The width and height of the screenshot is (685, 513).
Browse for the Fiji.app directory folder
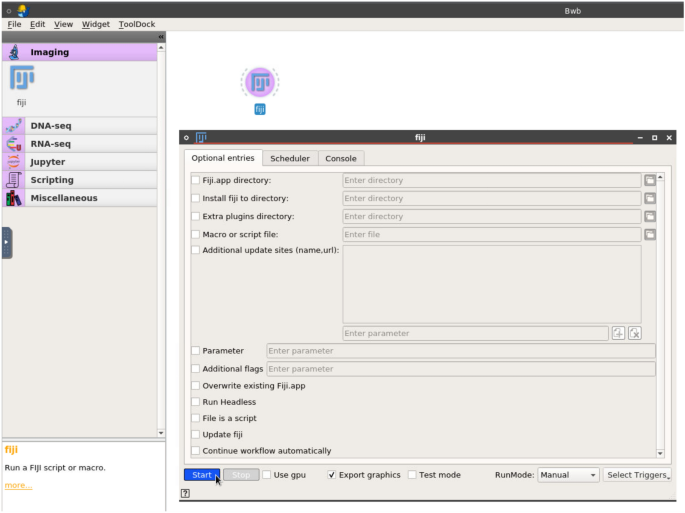649,181
